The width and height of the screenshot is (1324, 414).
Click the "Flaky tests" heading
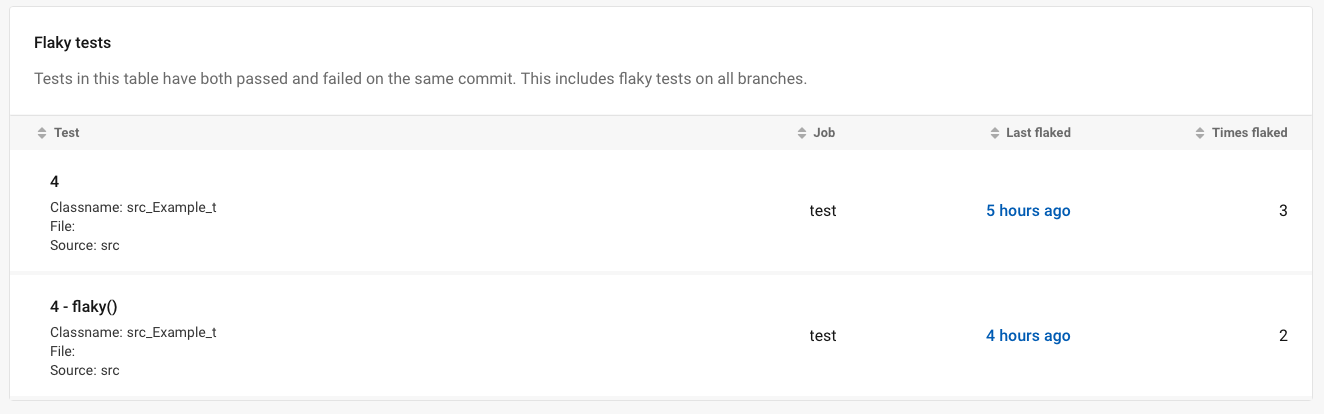pos(72,43)
